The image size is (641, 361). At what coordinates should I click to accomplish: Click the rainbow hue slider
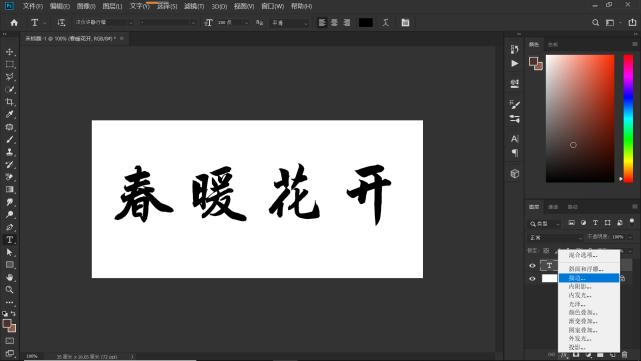click(x=628, y=119)
